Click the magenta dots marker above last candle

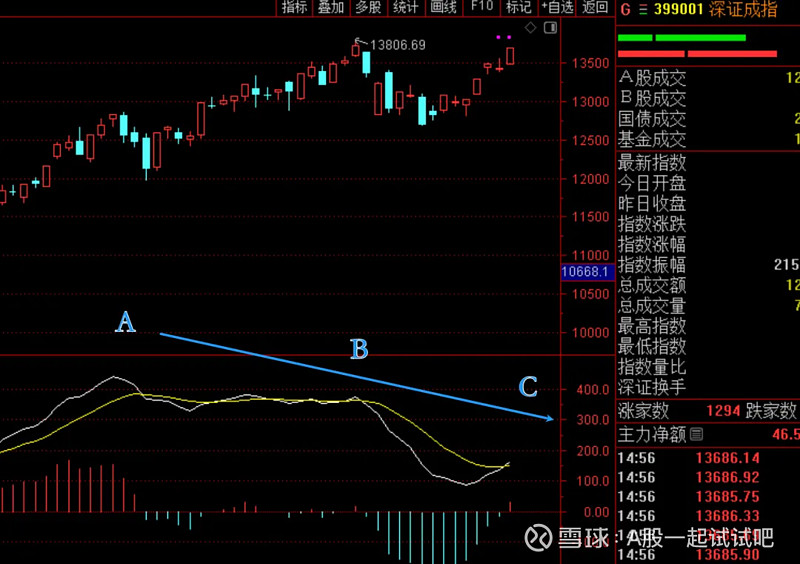coord(504,37)
